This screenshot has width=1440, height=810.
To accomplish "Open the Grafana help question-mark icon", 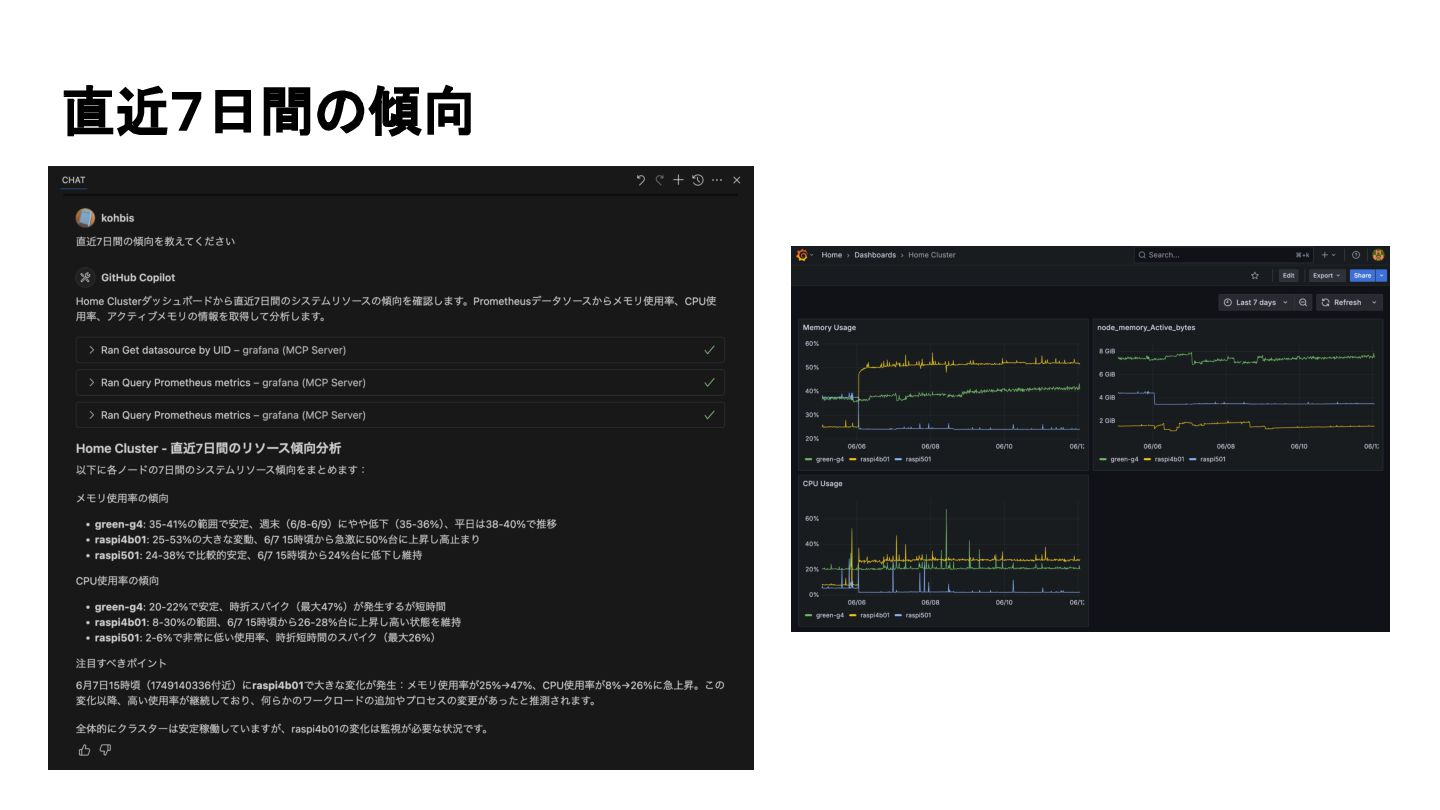I will point(1356,255).
